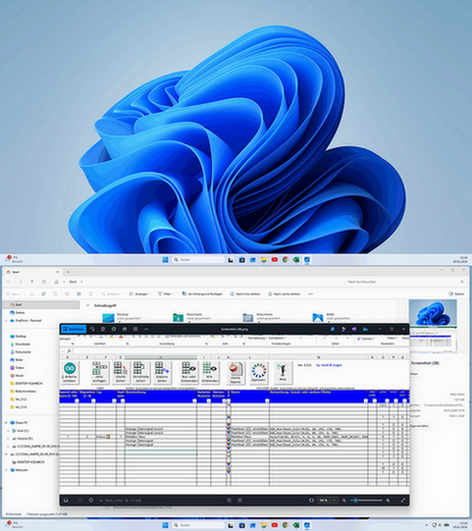This screenshot has height=531, width=472.
Task: Toggle the filmstrip icon in Photos' bottom bar
Action: [x=66, y=500]
